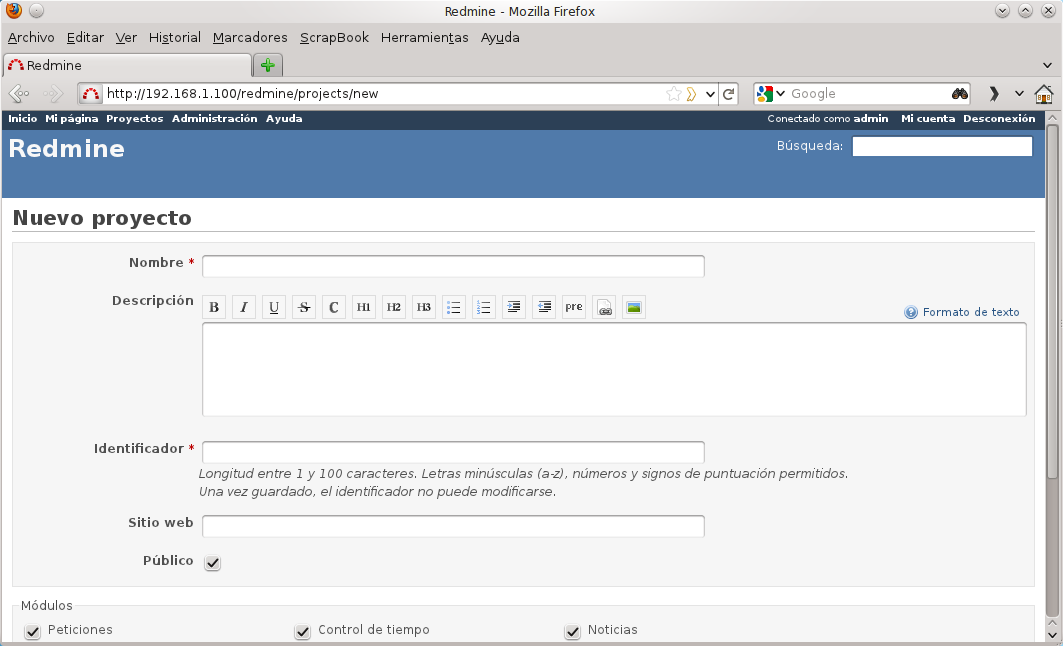Remove the quote or unindent block
The image size is (1063, 646).
[544, 307]
